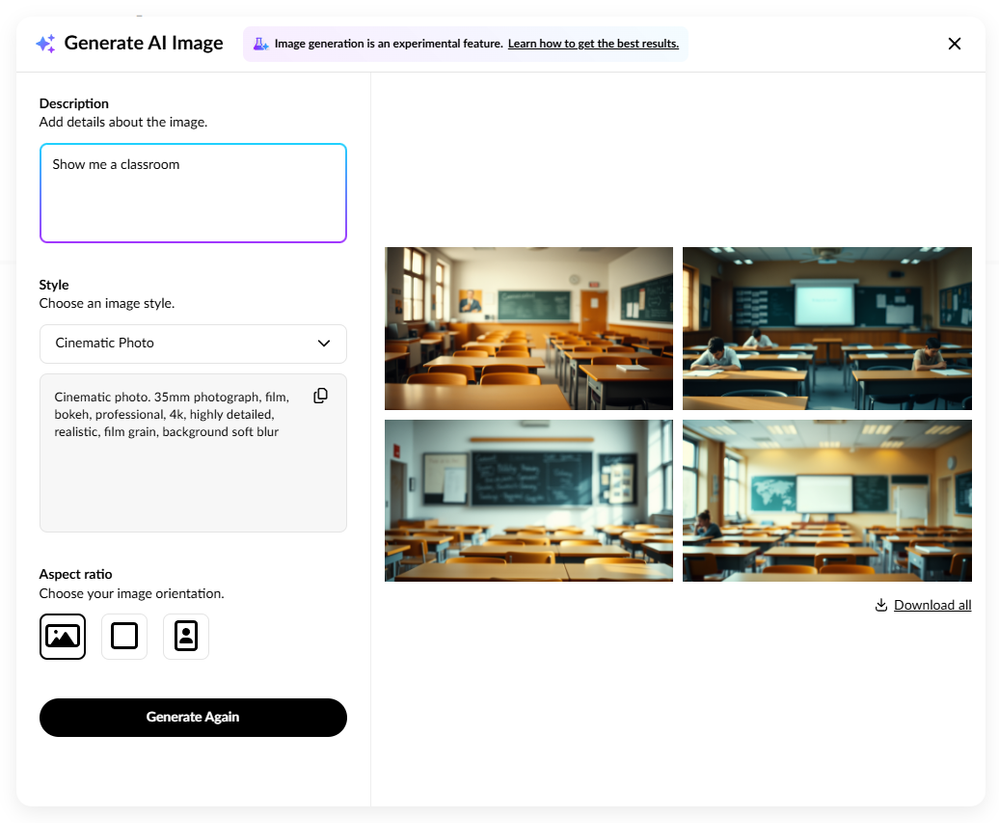The width and height of the screenshot is (999, 823).
Task: Click the 'Generate AI Image' title
Action: coord(143,43)
